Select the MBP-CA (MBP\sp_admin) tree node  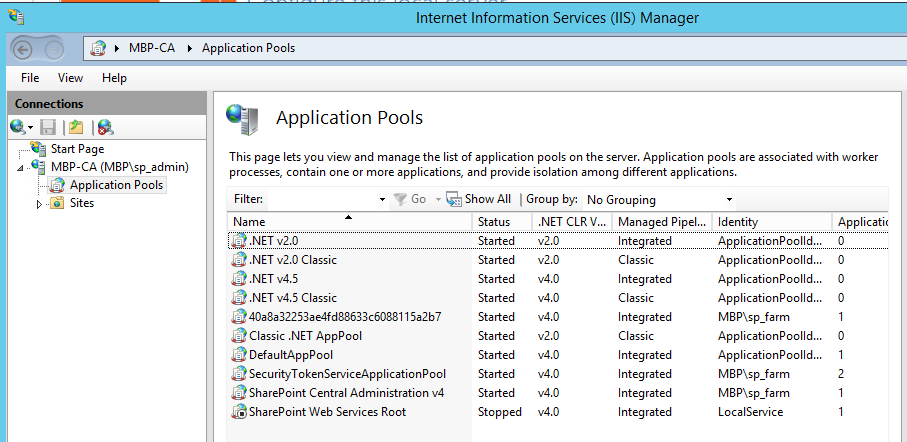click(120, 167)
